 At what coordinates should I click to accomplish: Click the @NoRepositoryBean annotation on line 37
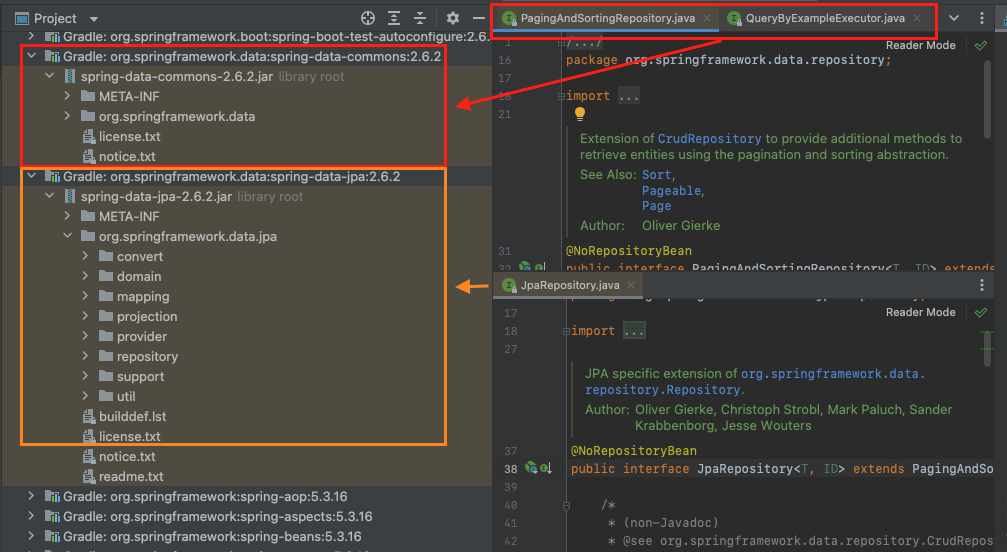click(x=634, y=451)
